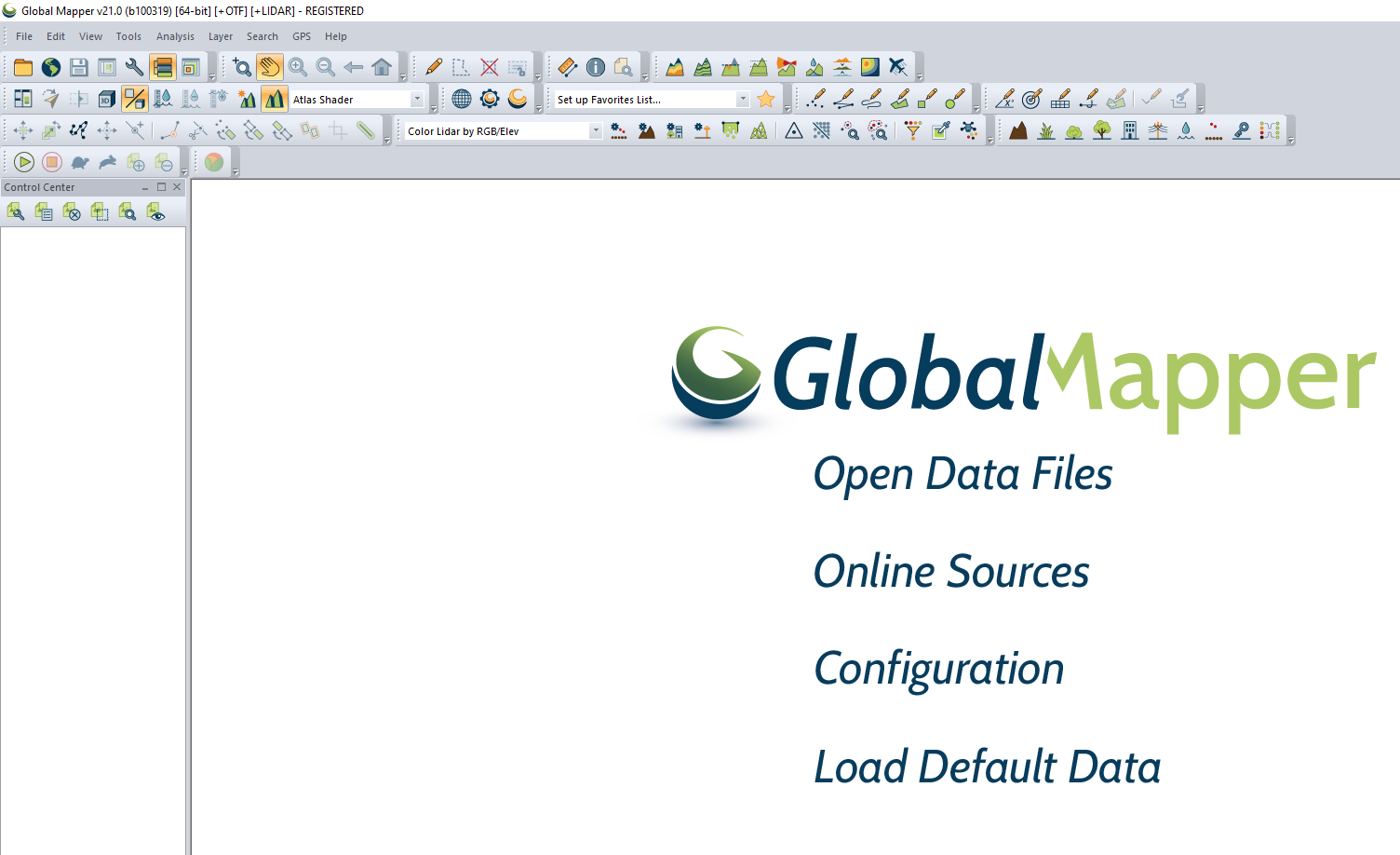This screenshot has height=855, width=1400.
Task: Click the range ring target icon
Action: (x=1032, y=99)
